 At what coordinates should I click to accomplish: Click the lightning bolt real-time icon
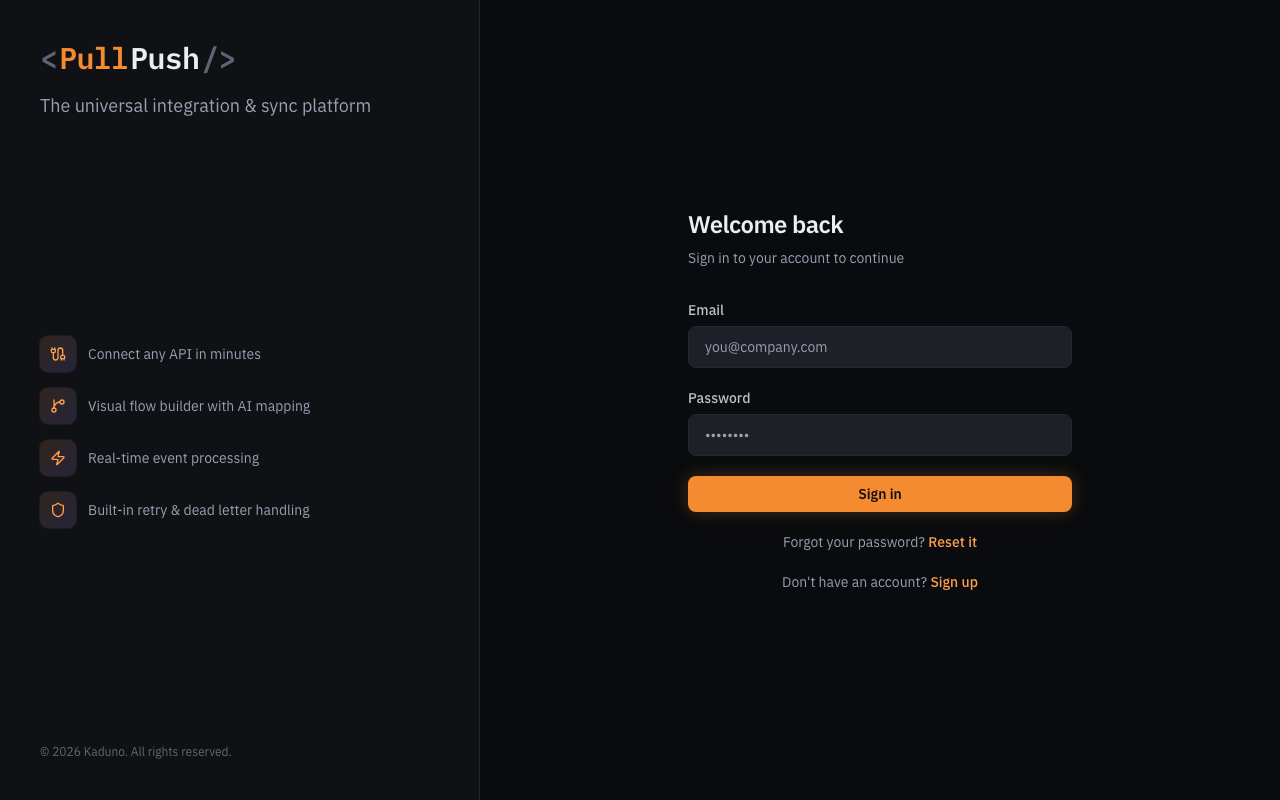(58, 458)
